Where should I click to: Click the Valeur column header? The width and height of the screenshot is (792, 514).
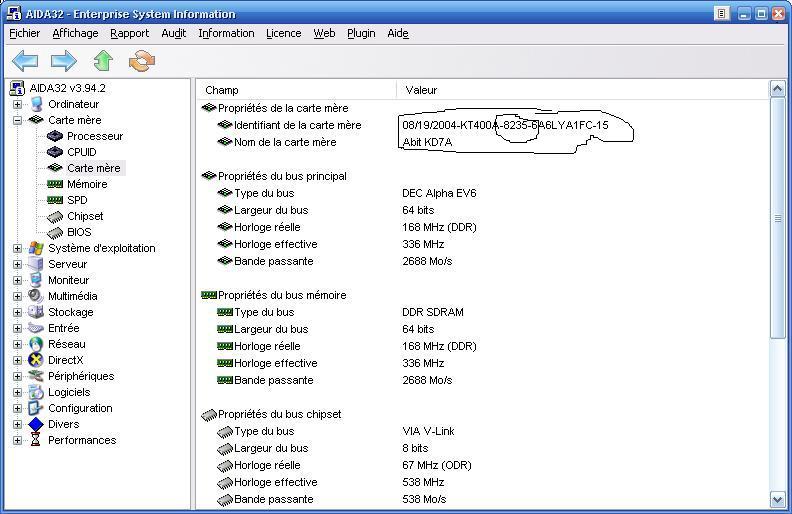click(582, 90)
